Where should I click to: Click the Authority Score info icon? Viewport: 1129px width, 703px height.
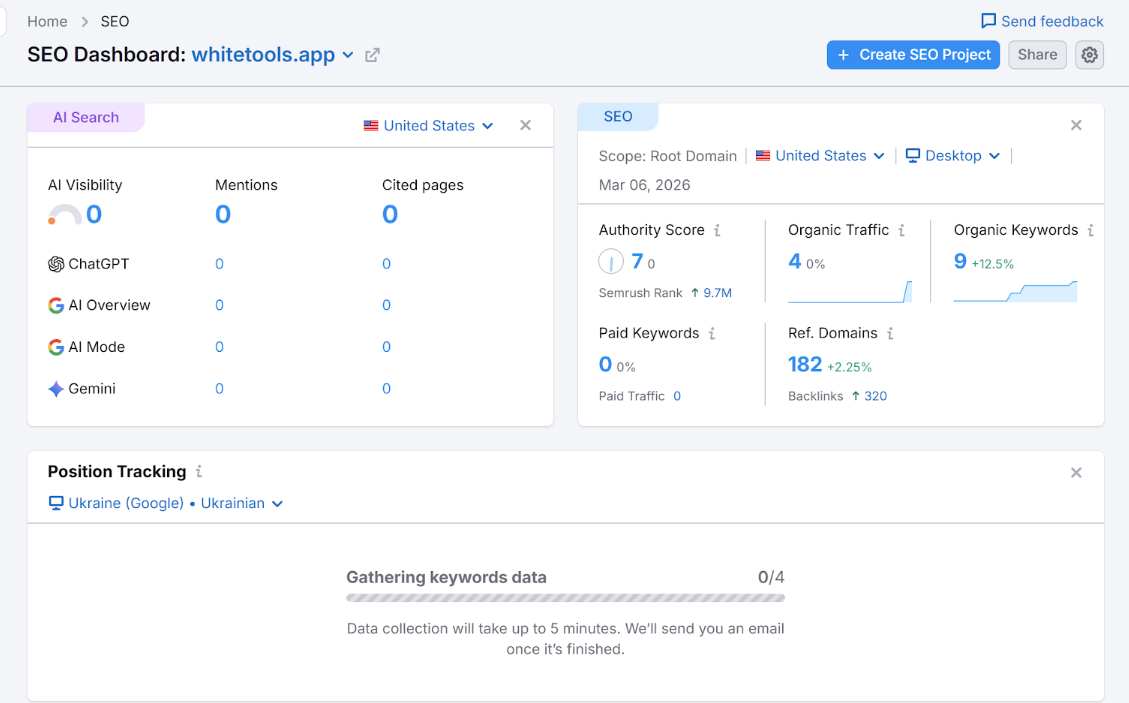[x=716, y=230]
